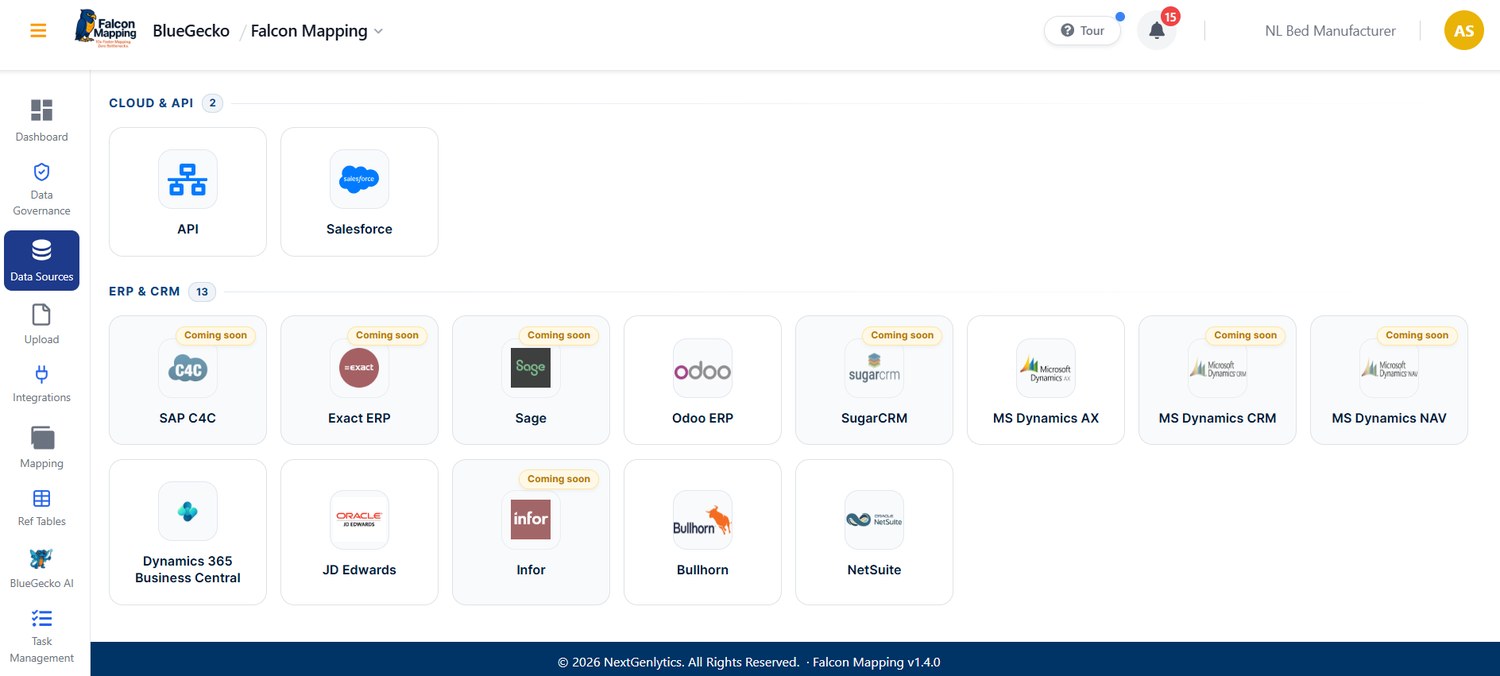
Task: Select the MS Dynamics NAV card
Action: point(1389,380)
